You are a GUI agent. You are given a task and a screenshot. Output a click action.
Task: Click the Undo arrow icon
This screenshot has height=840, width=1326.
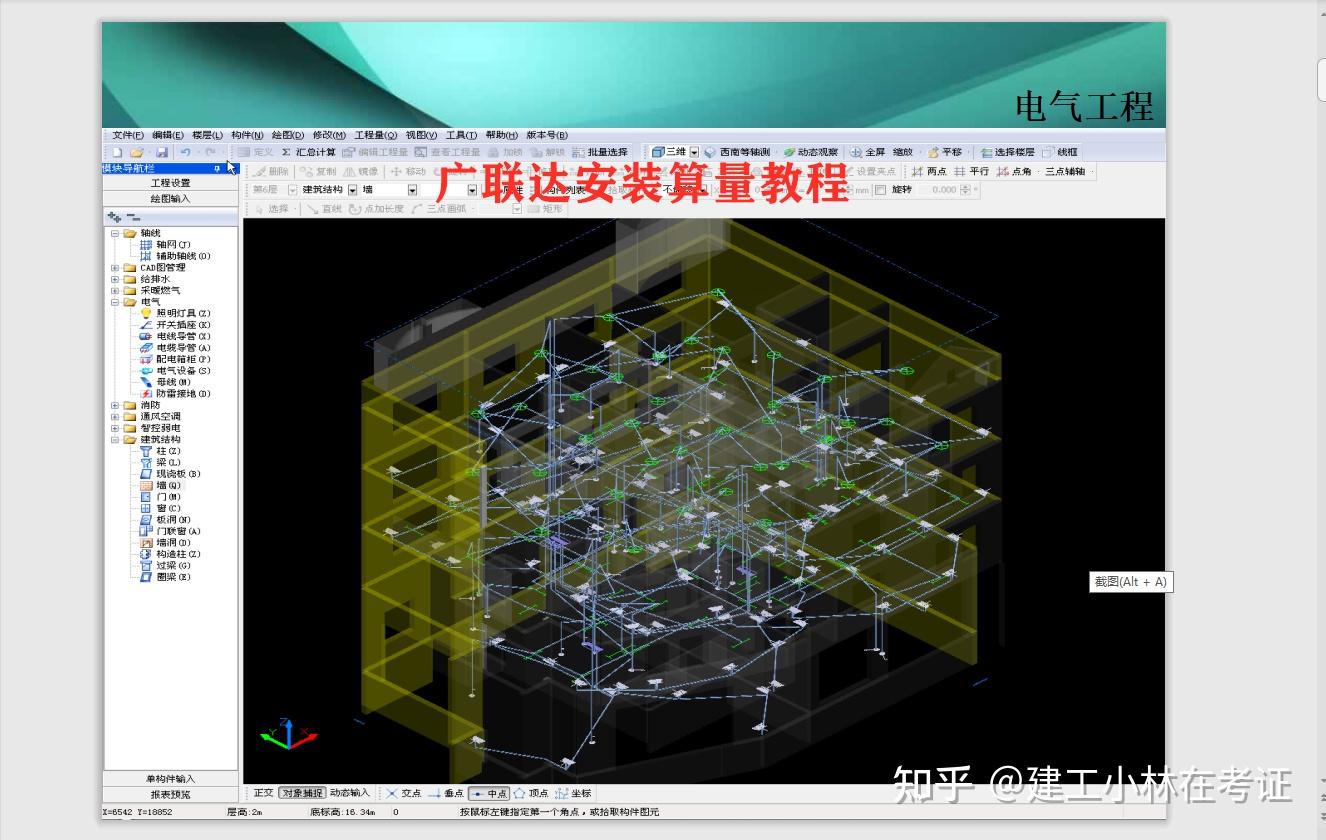click(x=185, y=152)
